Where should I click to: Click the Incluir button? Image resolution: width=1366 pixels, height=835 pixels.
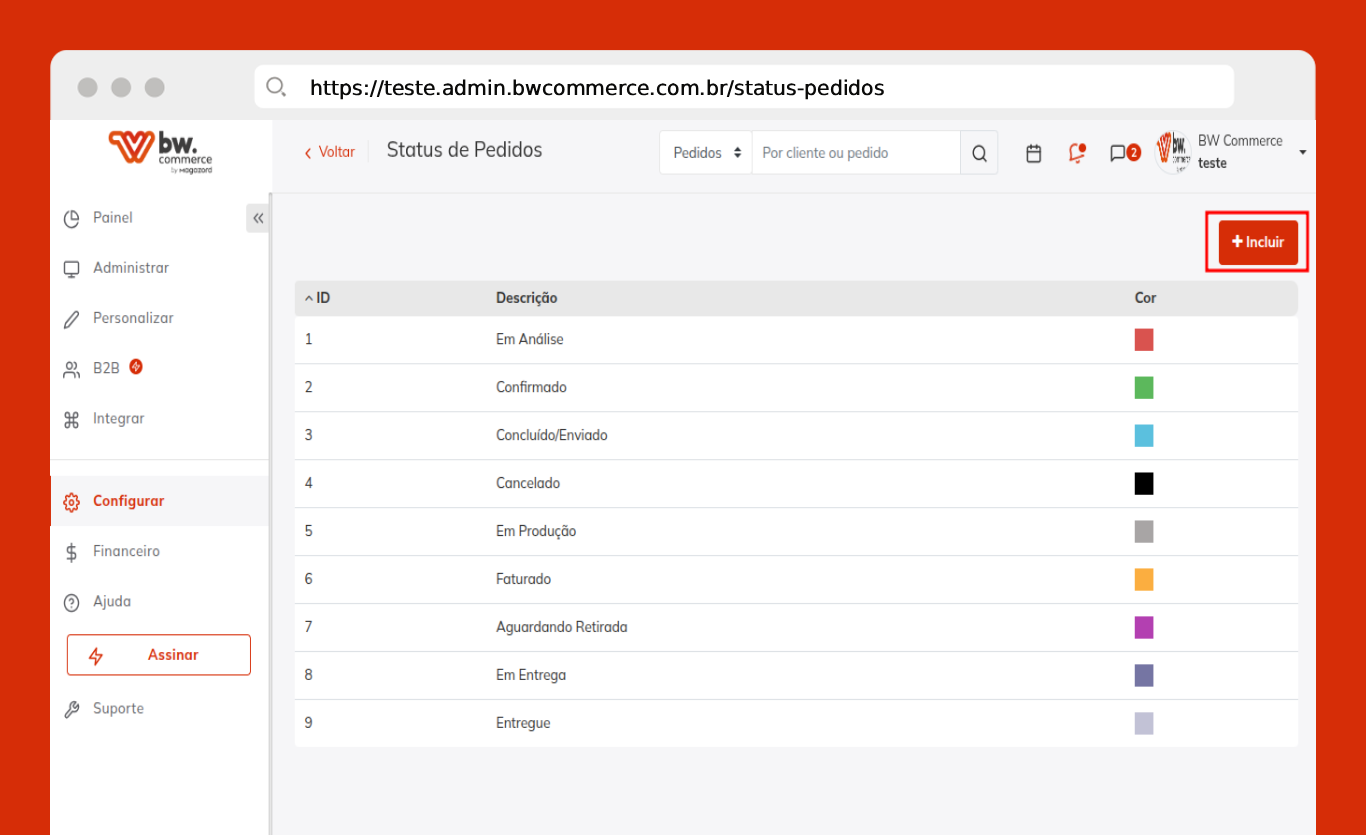coord(1257,242)
